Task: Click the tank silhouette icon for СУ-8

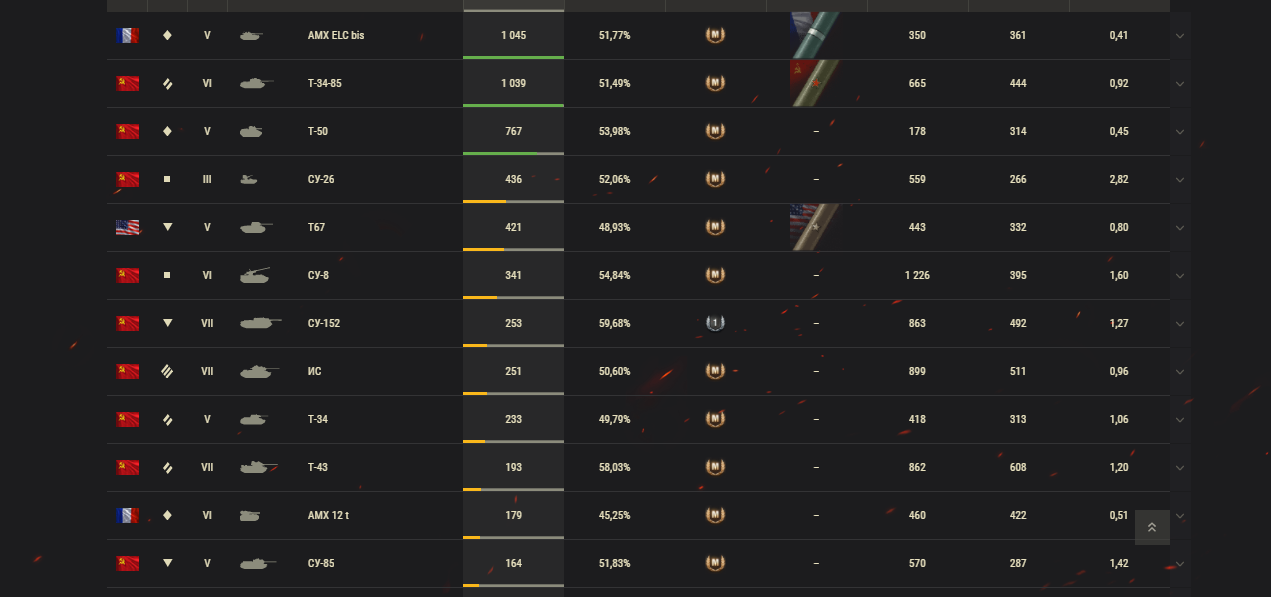Action: click(x=255, y=275)
